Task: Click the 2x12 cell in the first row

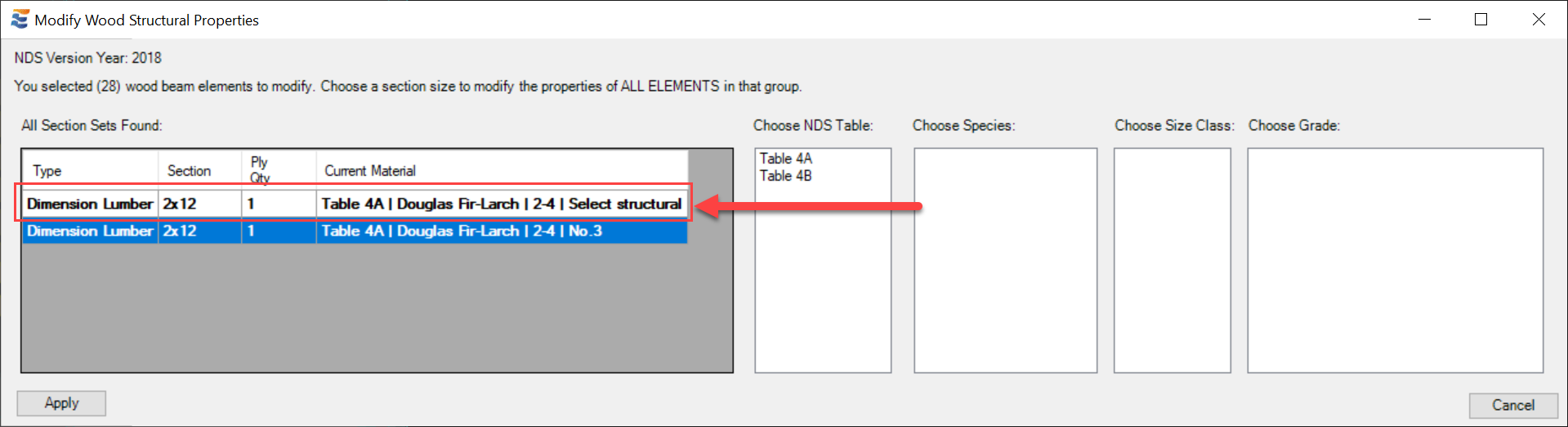Action: [x=199, y=204]
